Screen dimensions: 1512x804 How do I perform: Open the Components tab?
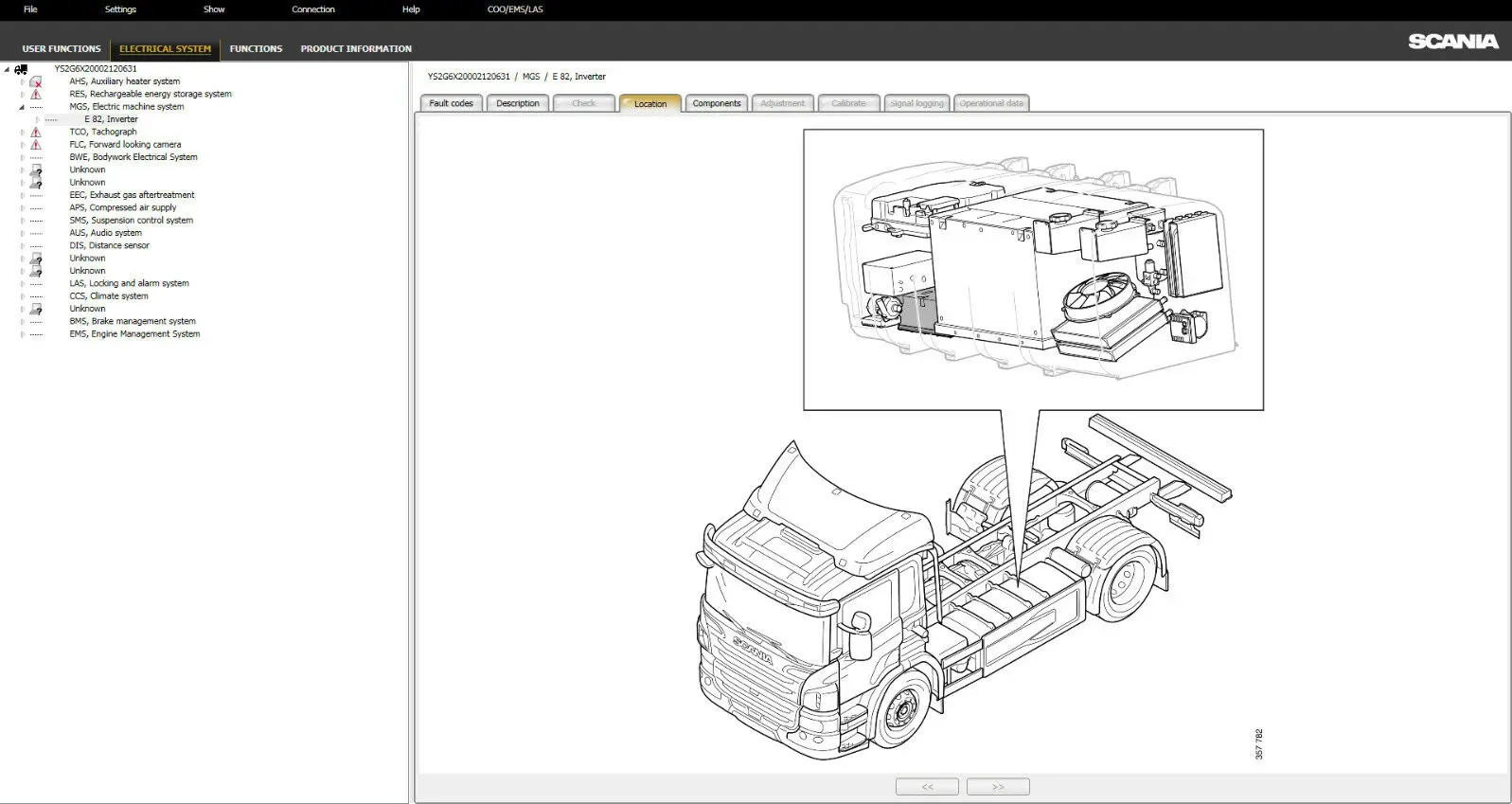[x=717, y=103]
